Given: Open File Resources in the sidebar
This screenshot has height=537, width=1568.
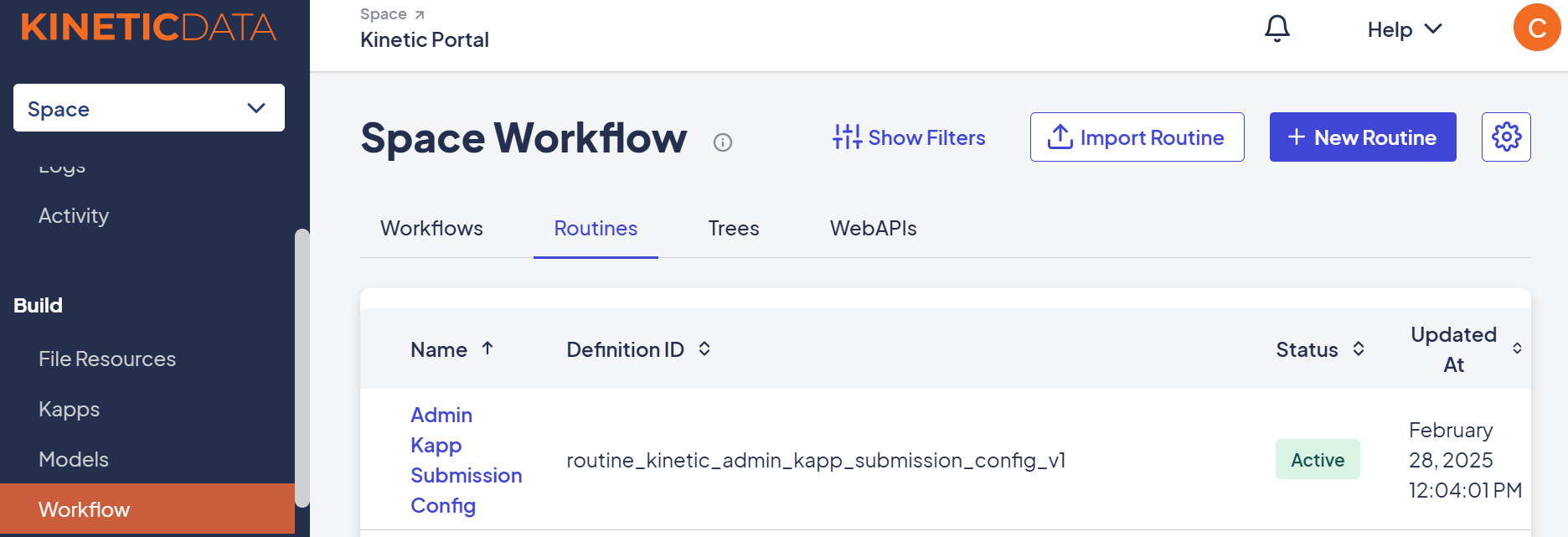Looking at the screenshot, I should (107, 359).
